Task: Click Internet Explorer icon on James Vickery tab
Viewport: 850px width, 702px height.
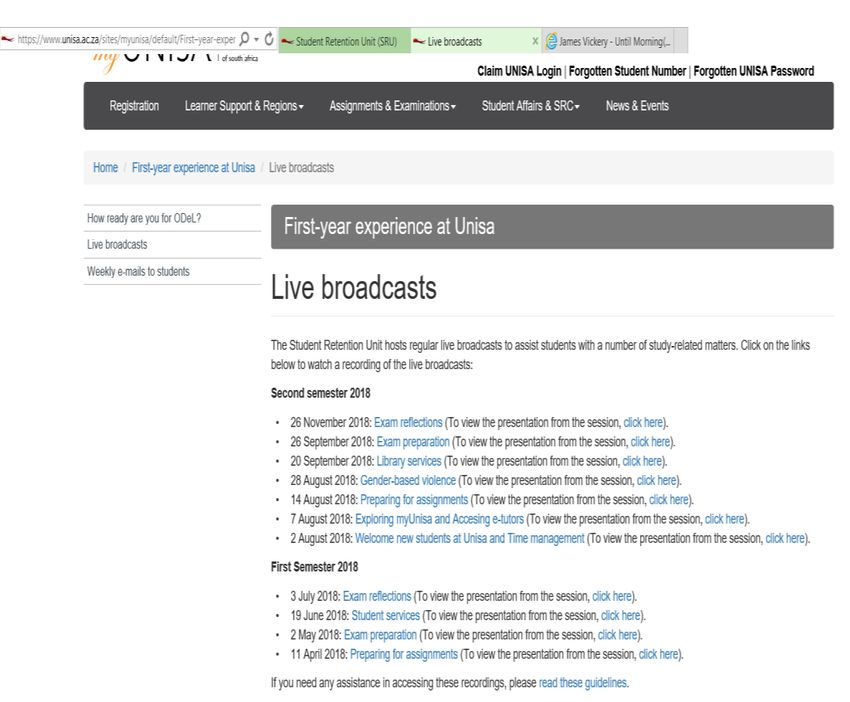Action: [x=551, y=41]
